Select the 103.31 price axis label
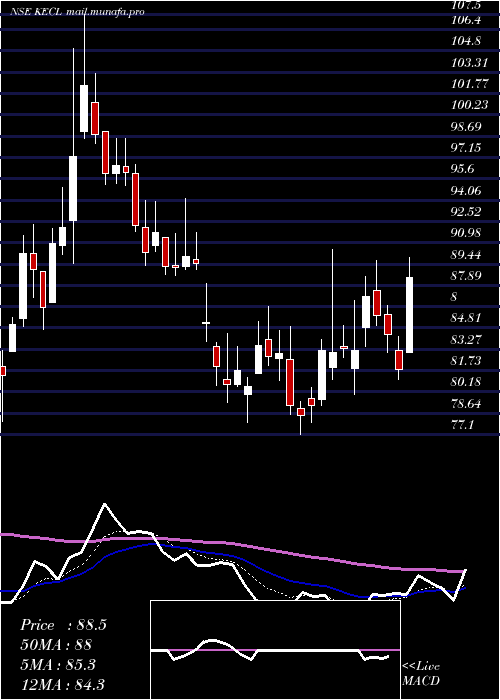This screenshot has width=500, height=700. point(469,62)
